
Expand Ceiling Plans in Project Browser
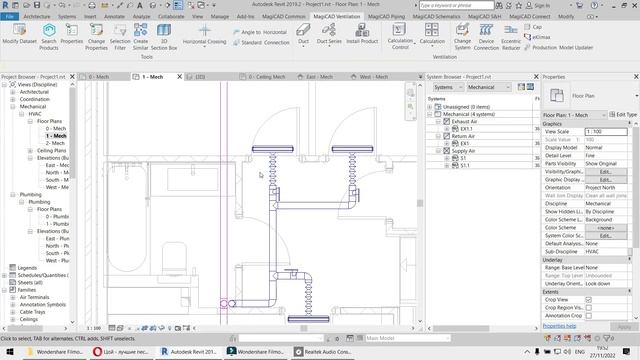30,151
